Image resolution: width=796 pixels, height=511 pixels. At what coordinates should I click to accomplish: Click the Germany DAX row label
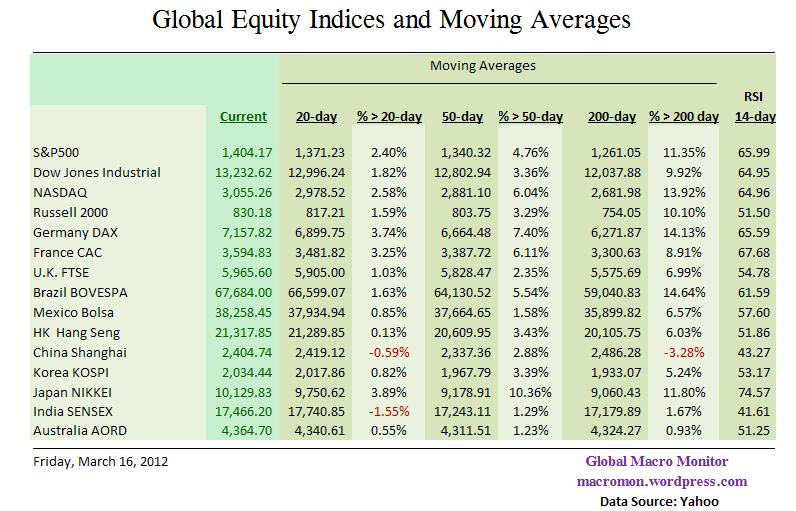coord(74,232)
